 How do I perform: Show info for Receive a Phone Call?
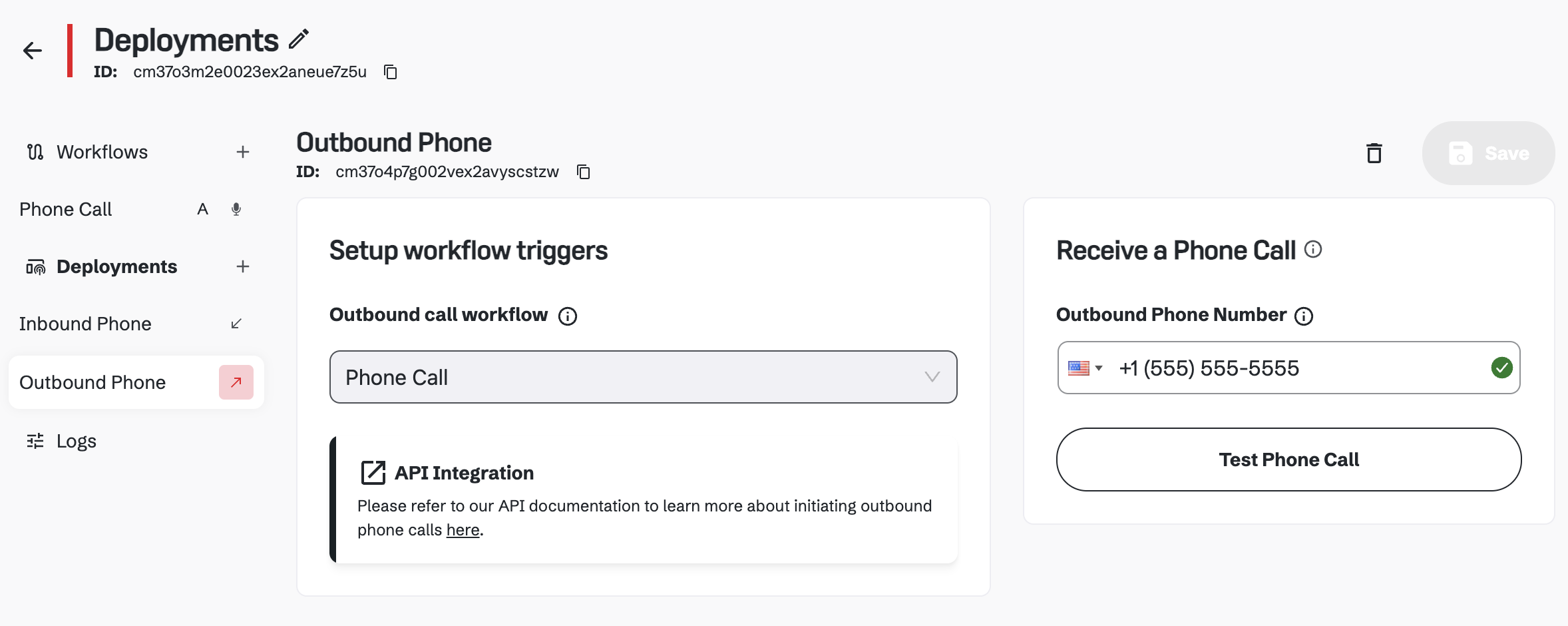click(1313, 249)
